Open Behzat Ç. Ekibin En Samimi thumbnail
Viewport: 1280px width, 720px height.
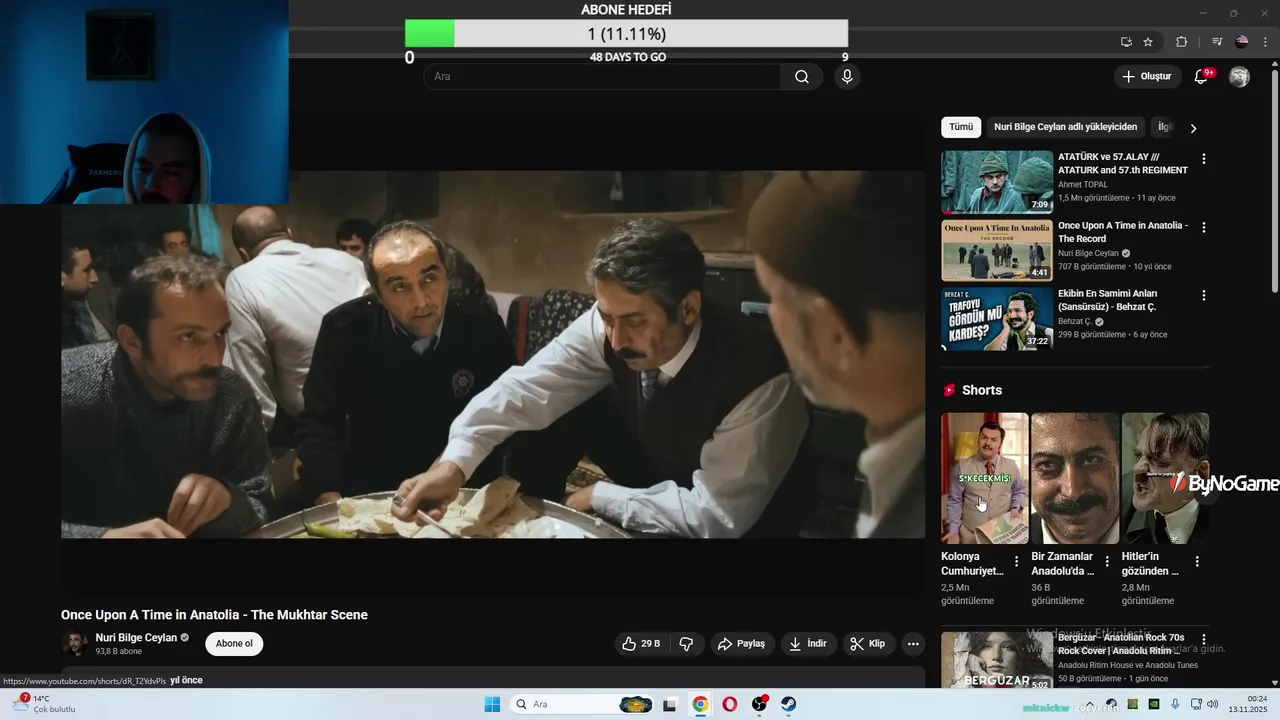pos(997,319)
